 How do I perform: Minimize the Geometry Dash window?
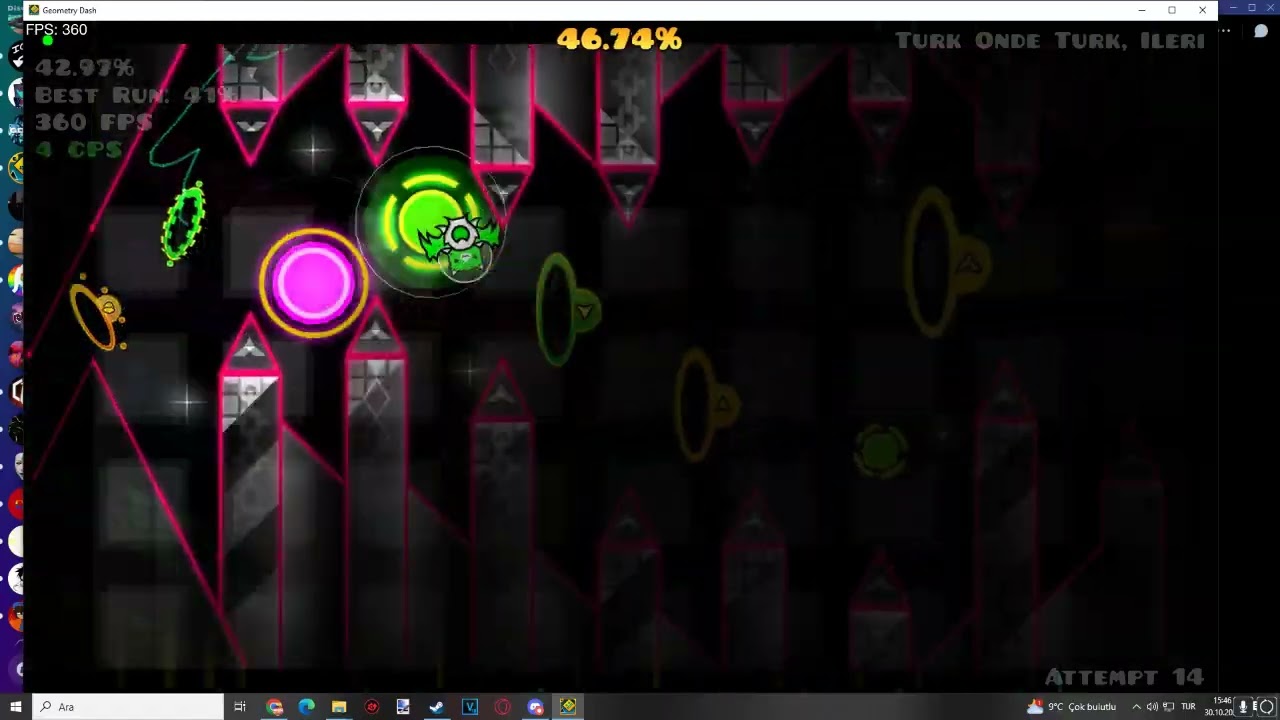[1142, 10]
